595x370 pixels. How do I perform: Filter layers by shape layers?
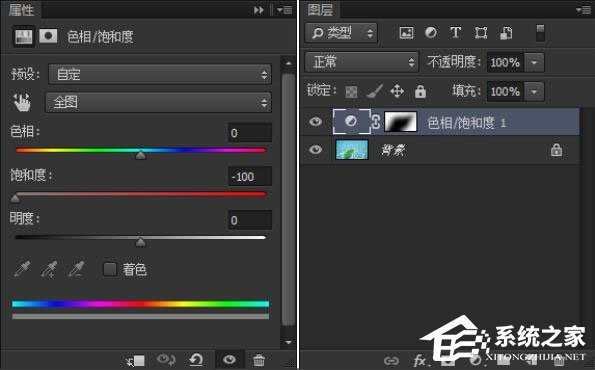coord(481,33)
